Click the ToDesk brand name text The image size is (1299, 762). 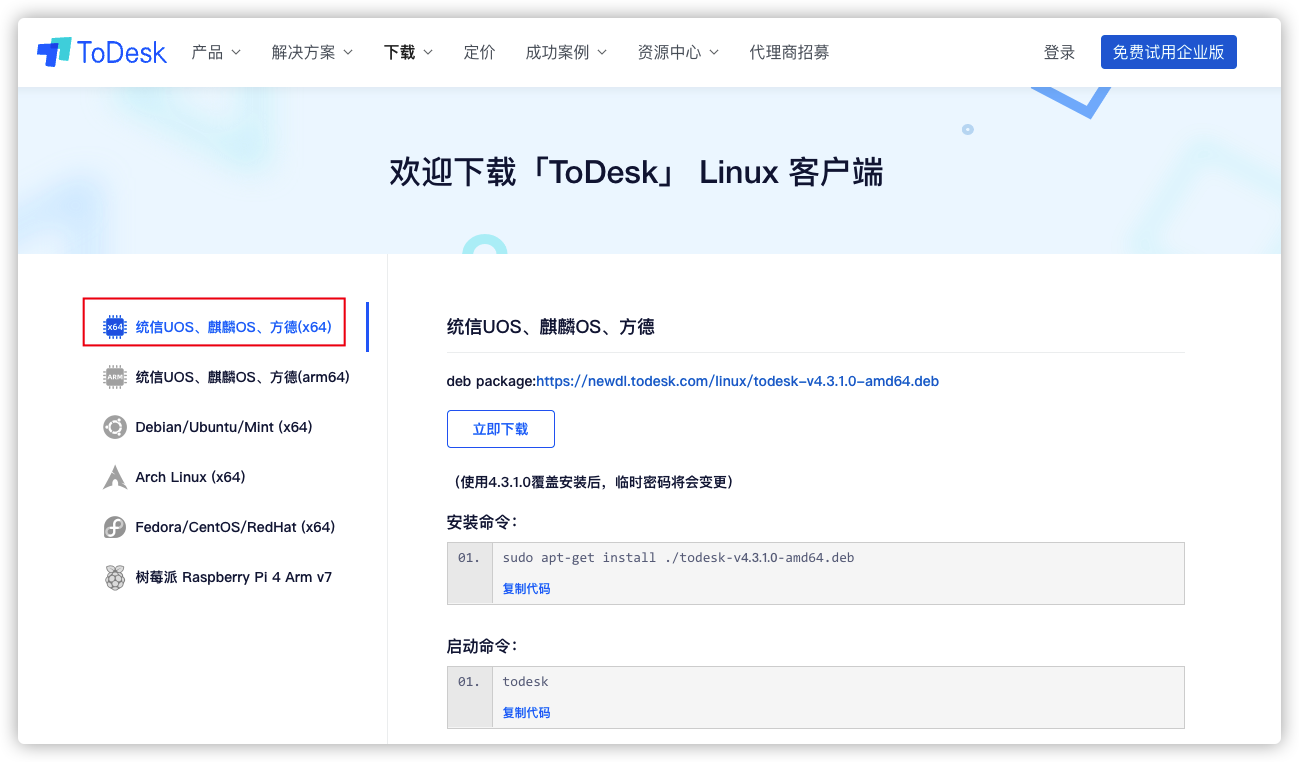point(122,52)
